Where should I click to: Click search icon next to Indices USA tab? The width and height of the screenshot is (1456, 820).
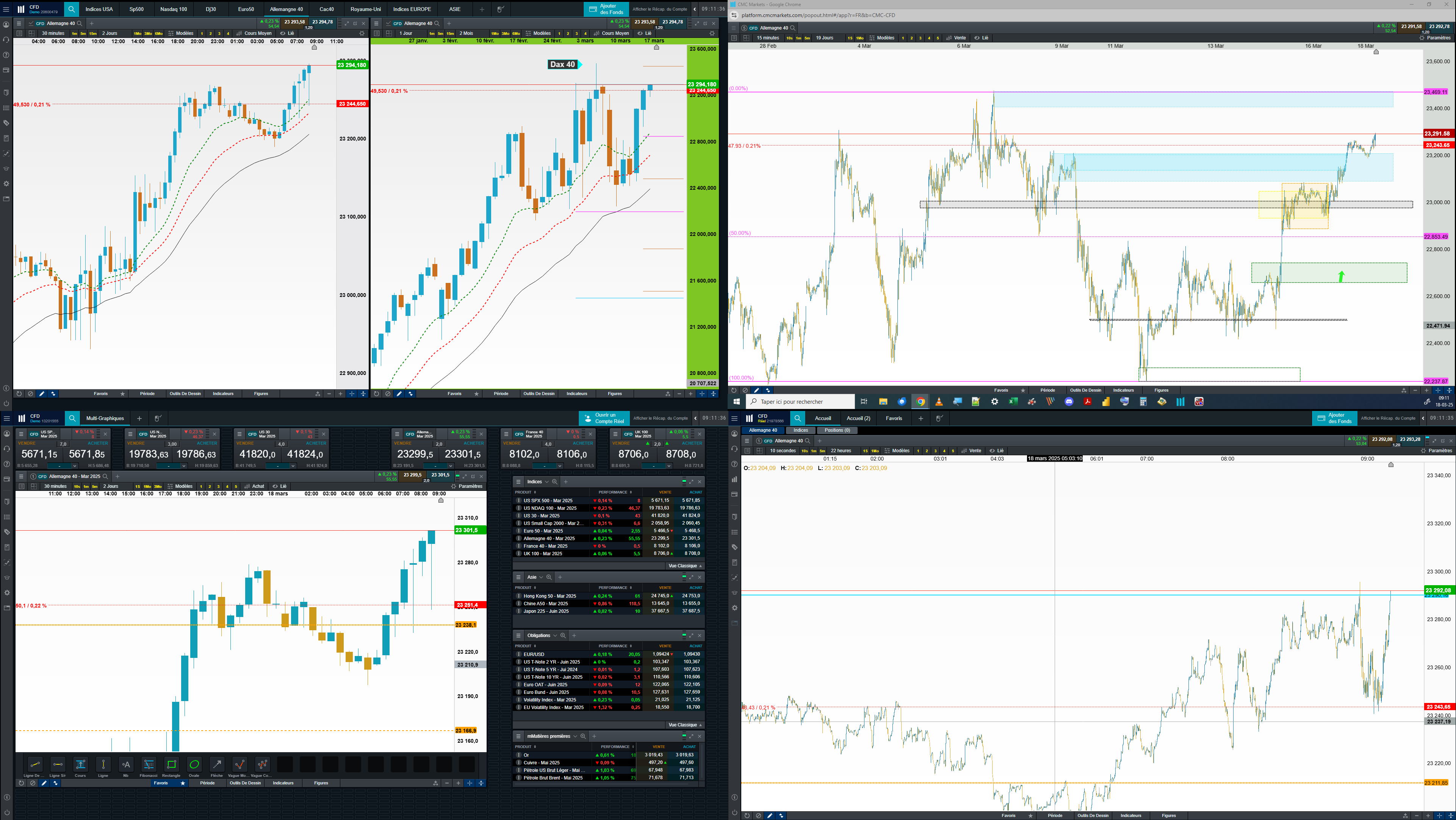71,9
